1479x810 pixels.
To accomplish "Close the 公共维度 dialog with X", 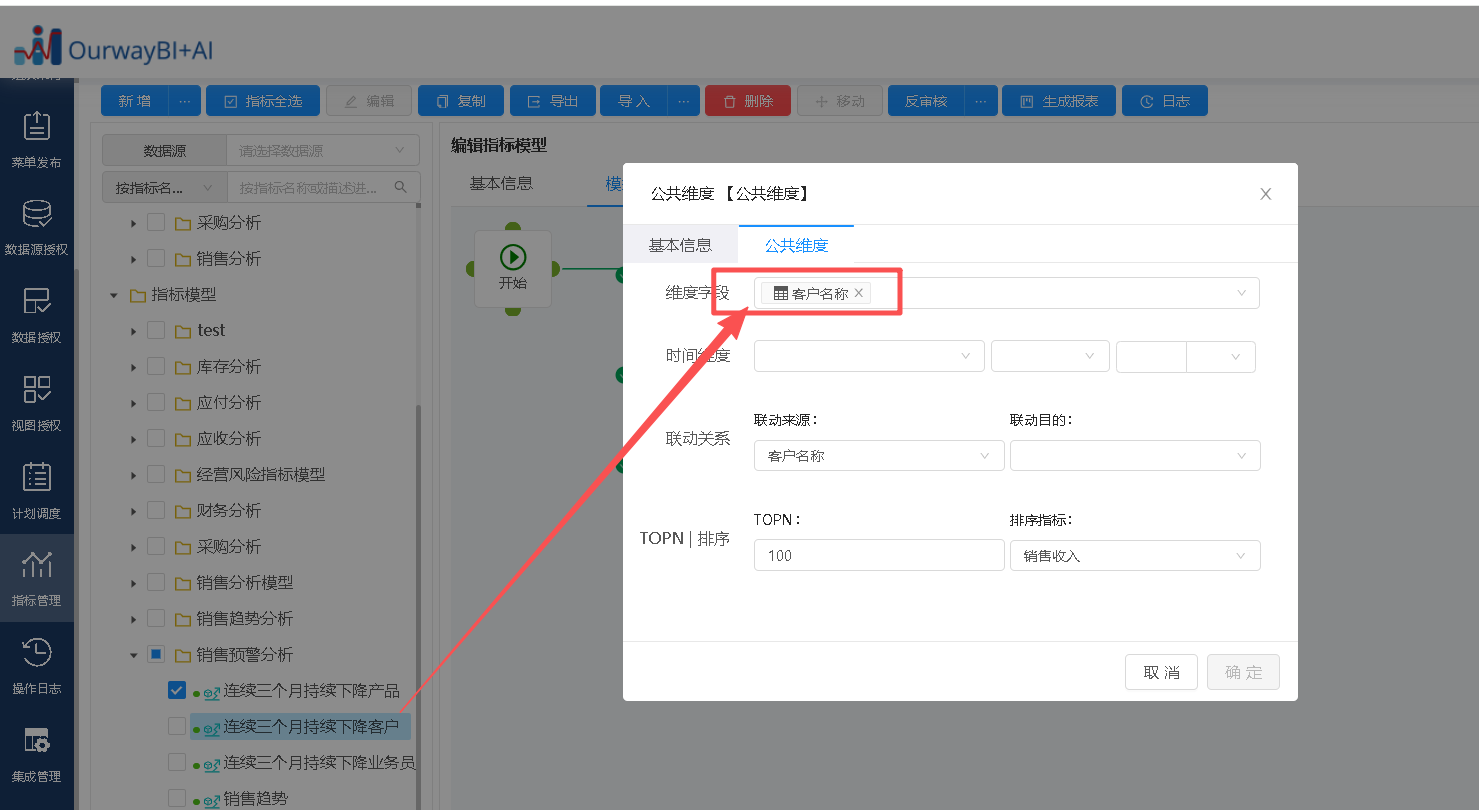I will click(1265, 194).
